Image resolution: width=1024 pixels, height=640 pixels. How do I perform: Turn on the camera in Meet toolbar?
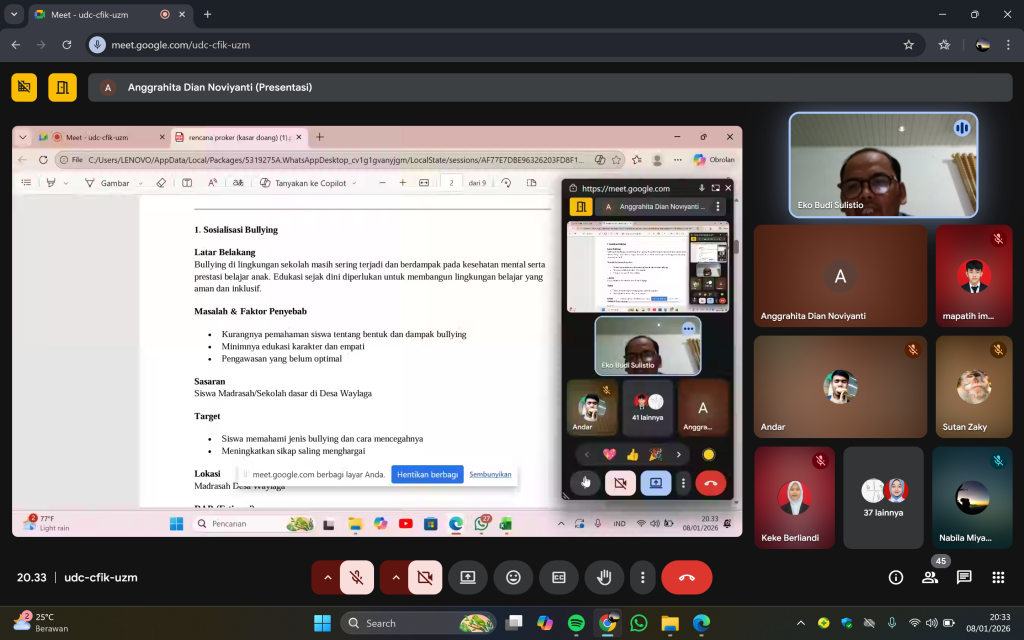coord(425,578)
